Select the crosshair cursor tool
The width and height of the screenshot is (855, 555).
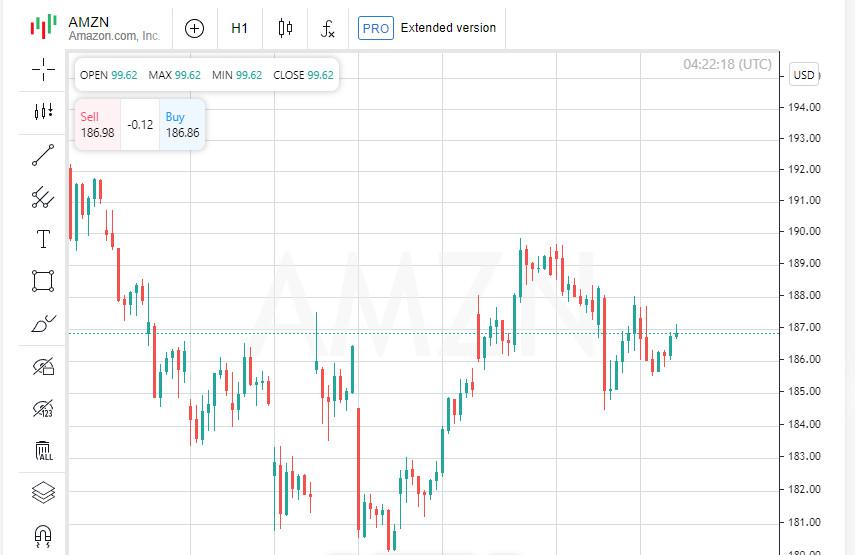(x=43, y=69)
